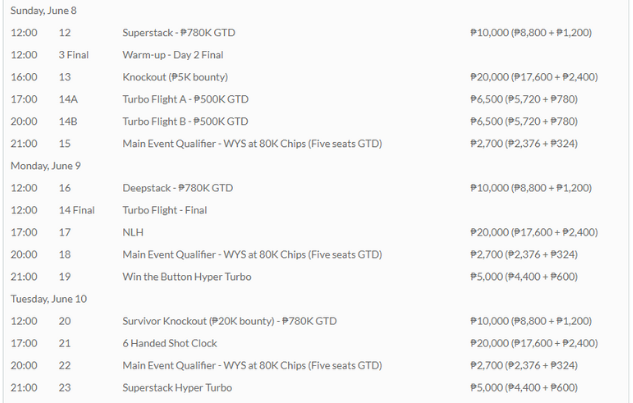633x403 pixels.
Task: Select the Turbo Flight - Final entry
Action: click(166, 210)
